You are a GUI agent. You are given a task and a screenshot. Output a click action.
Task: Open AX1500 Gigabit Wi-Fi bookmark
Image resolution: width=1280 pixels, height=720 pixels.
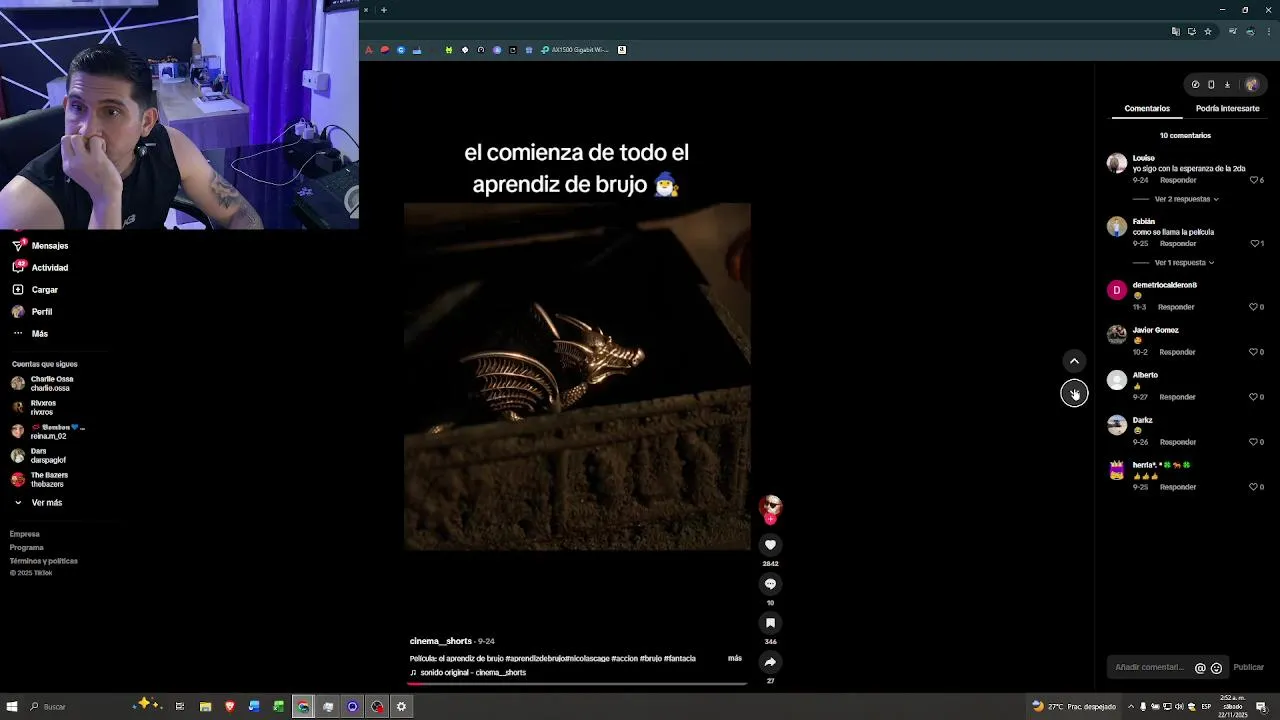coord(575,50)
